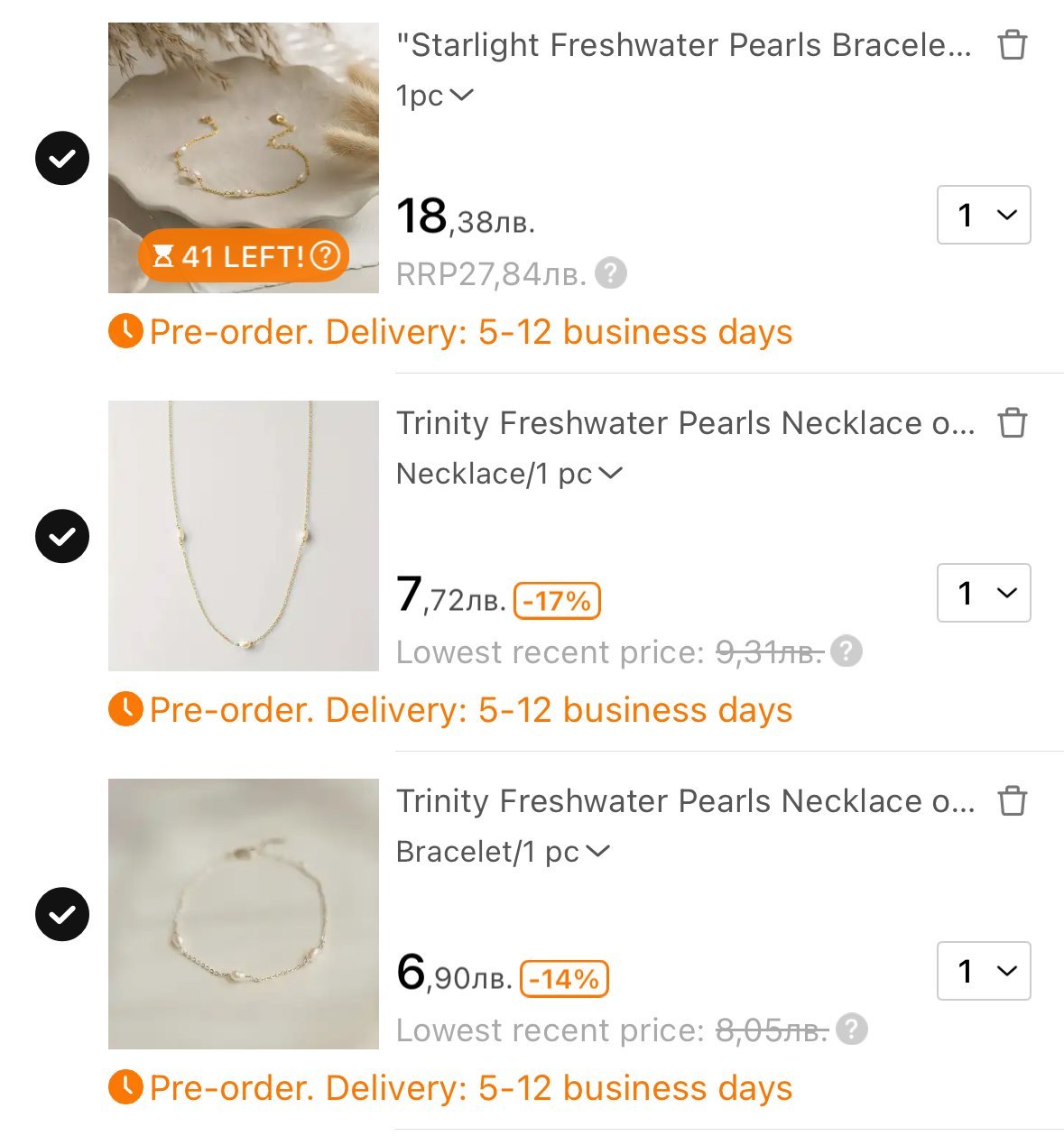Delete the Starlight Freshwater Pearls Bracelet item

tap(1012, 45)
